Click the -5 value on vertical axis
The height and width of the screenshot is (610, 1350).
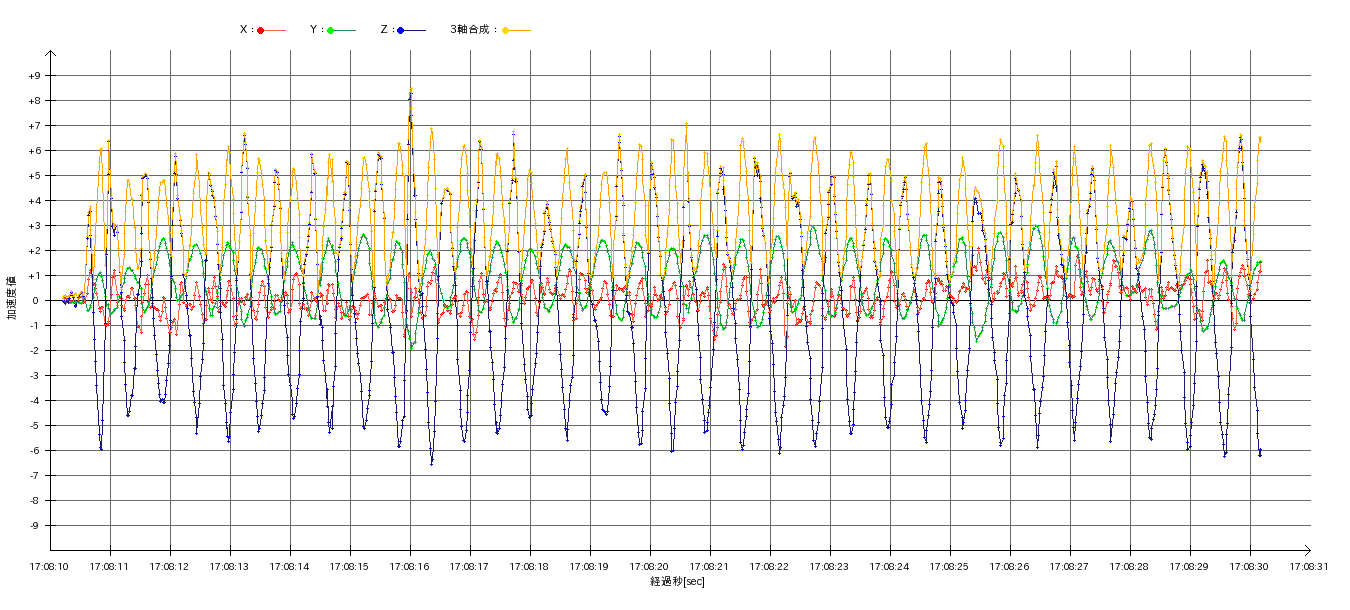click(x=34, y=426)
